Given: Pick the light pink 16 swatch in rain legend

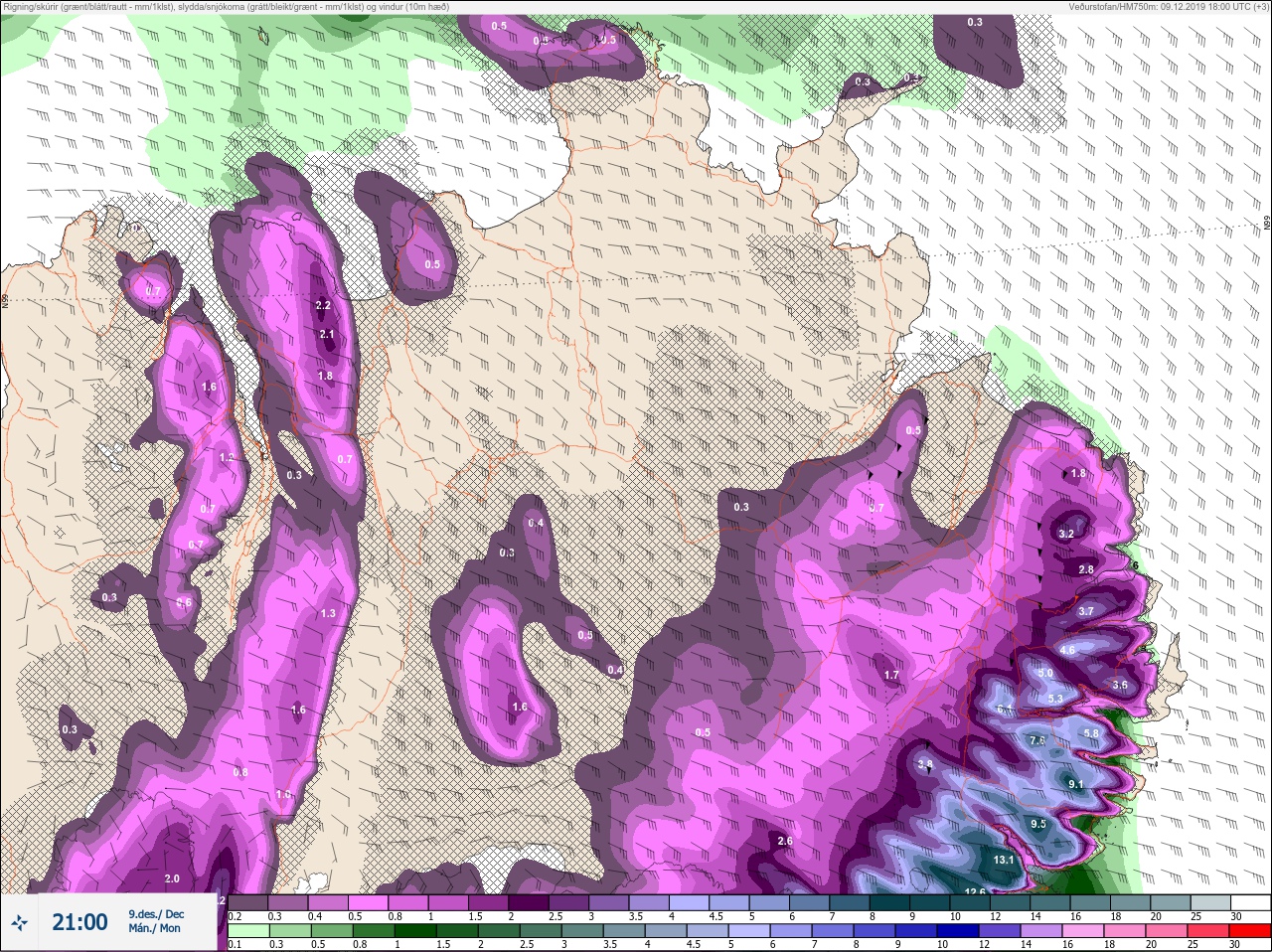Looking at the screenshot, I should [x=1083, y=931].
